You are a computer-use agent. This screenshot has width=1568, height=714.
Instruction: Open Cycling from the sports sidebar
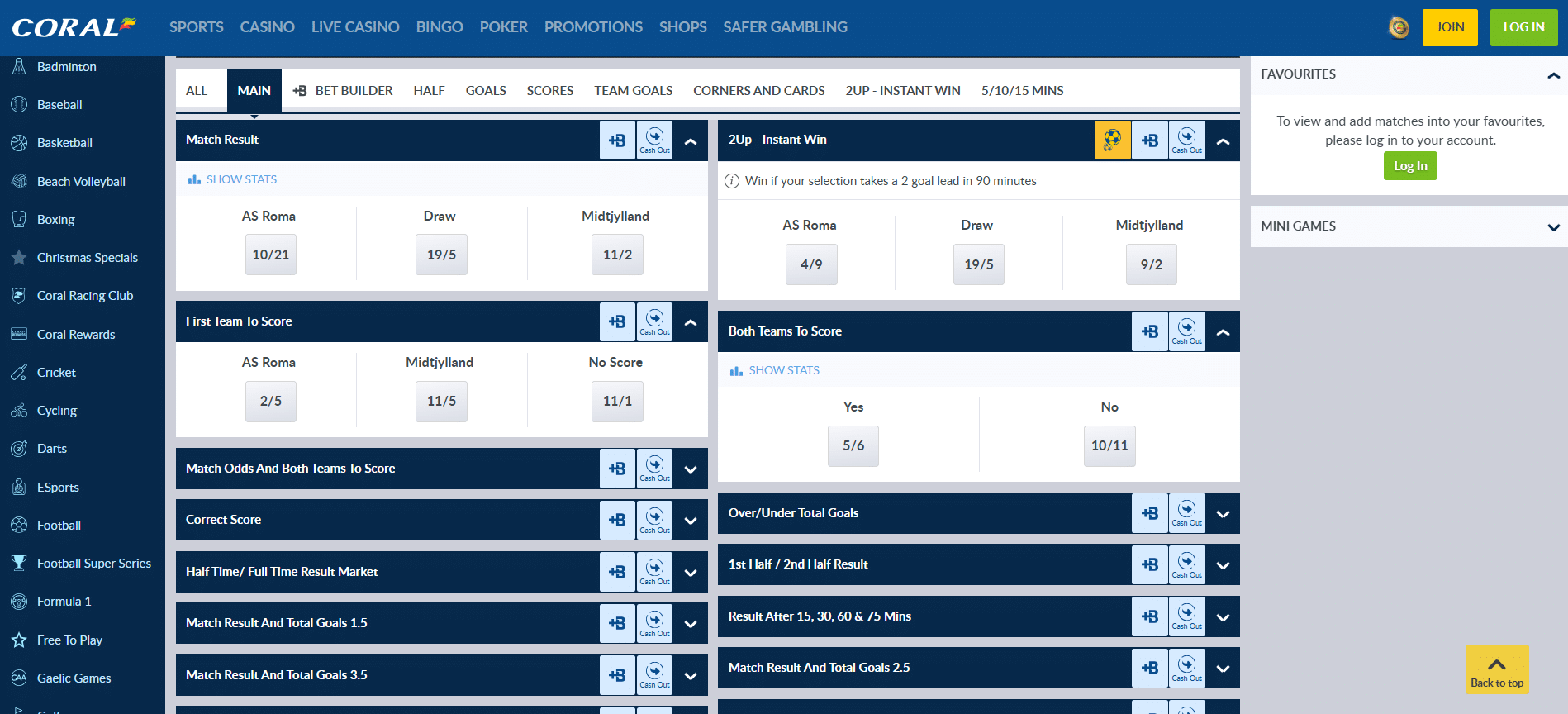point(57,411)
